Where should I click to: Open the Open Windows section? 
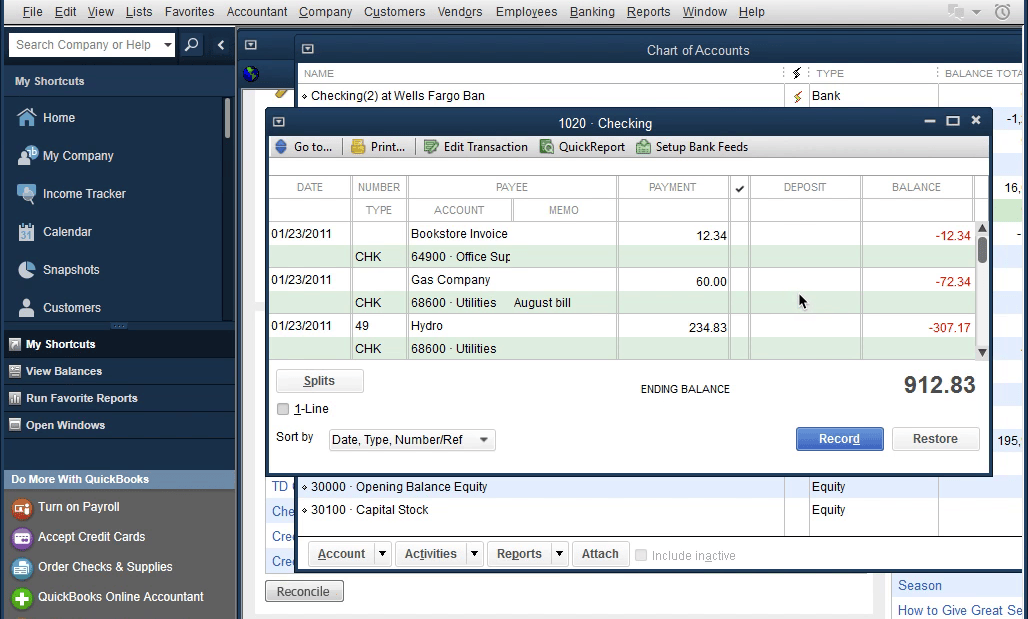coord(119,425)
